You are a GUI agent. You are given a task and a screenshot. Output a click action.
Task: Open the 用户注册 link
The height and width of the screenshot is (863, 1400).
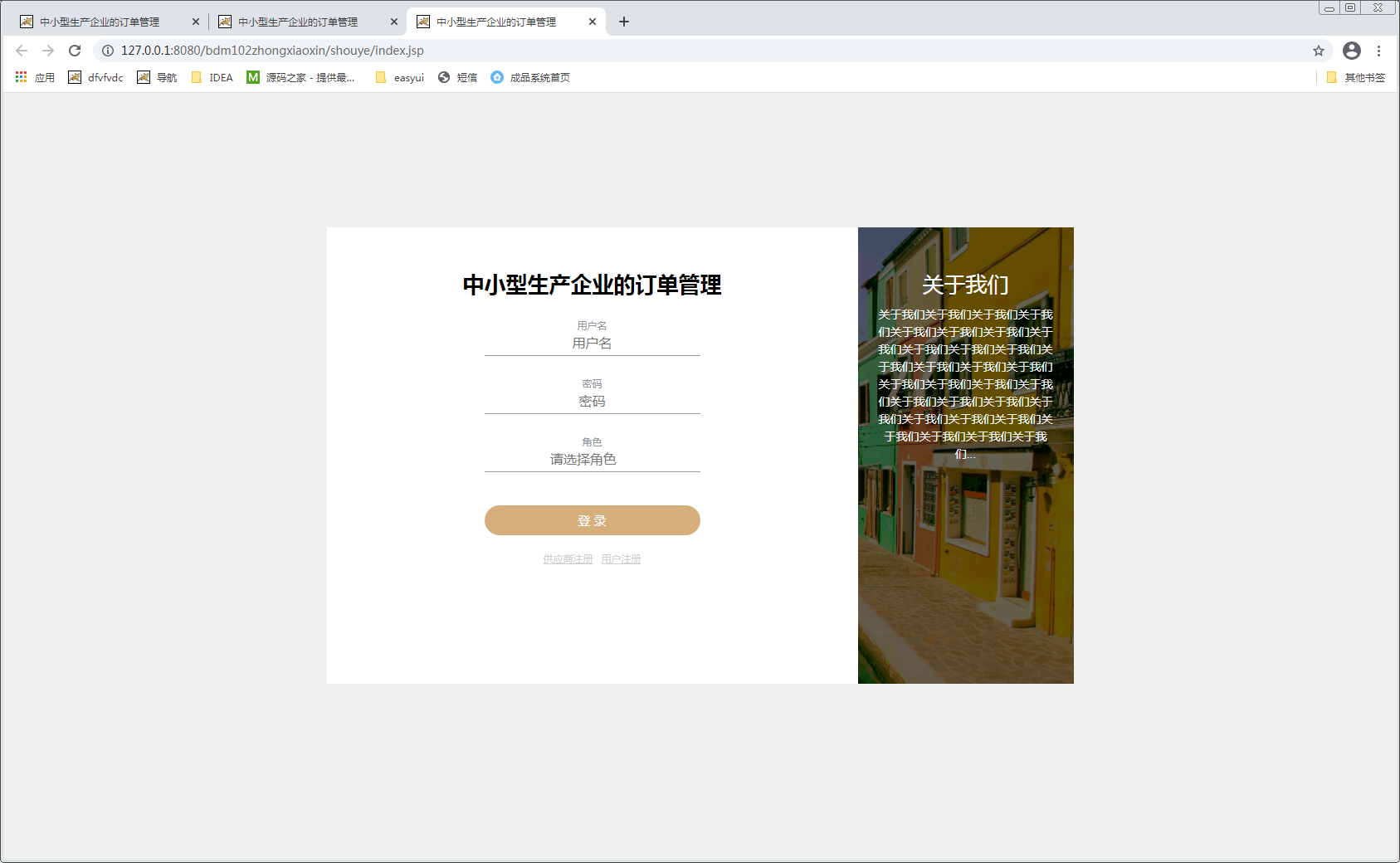[621, 559]
